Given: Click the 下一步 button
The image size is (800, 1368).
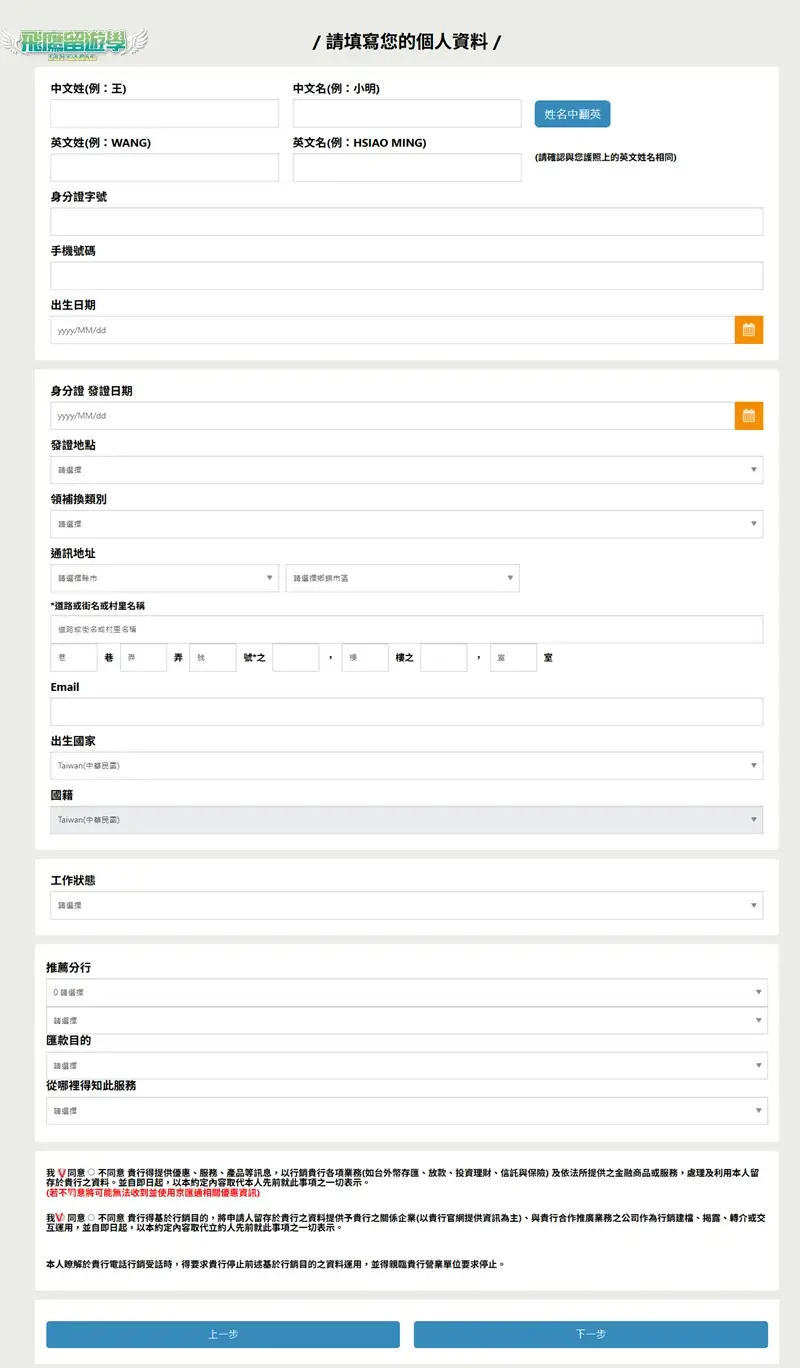Looking at the screenshot, I should [x=591, y=1334].
